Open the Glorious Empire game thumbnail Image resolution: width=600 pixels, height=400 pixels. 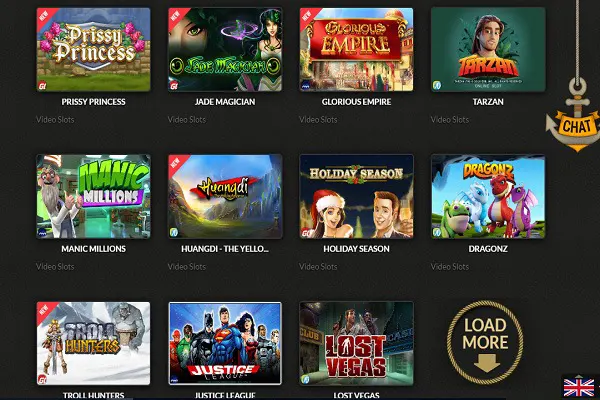pos(356,49)
